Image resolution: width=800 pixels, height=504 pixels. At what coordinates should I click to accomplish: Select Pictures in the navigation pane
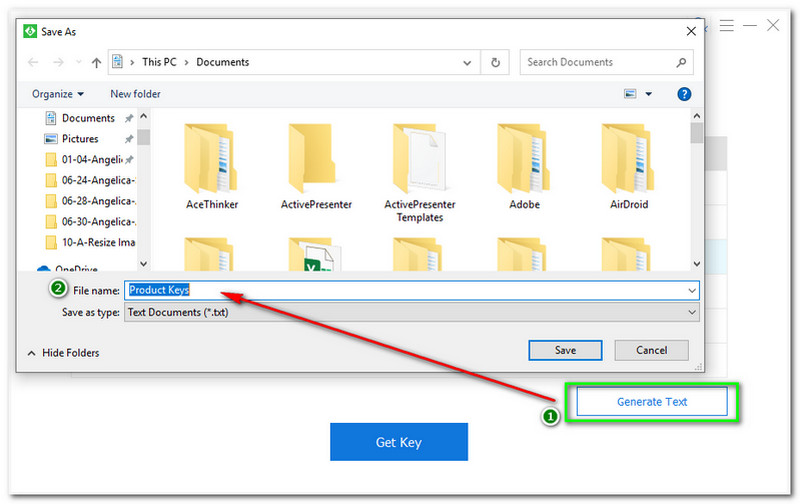coord(80,139)
